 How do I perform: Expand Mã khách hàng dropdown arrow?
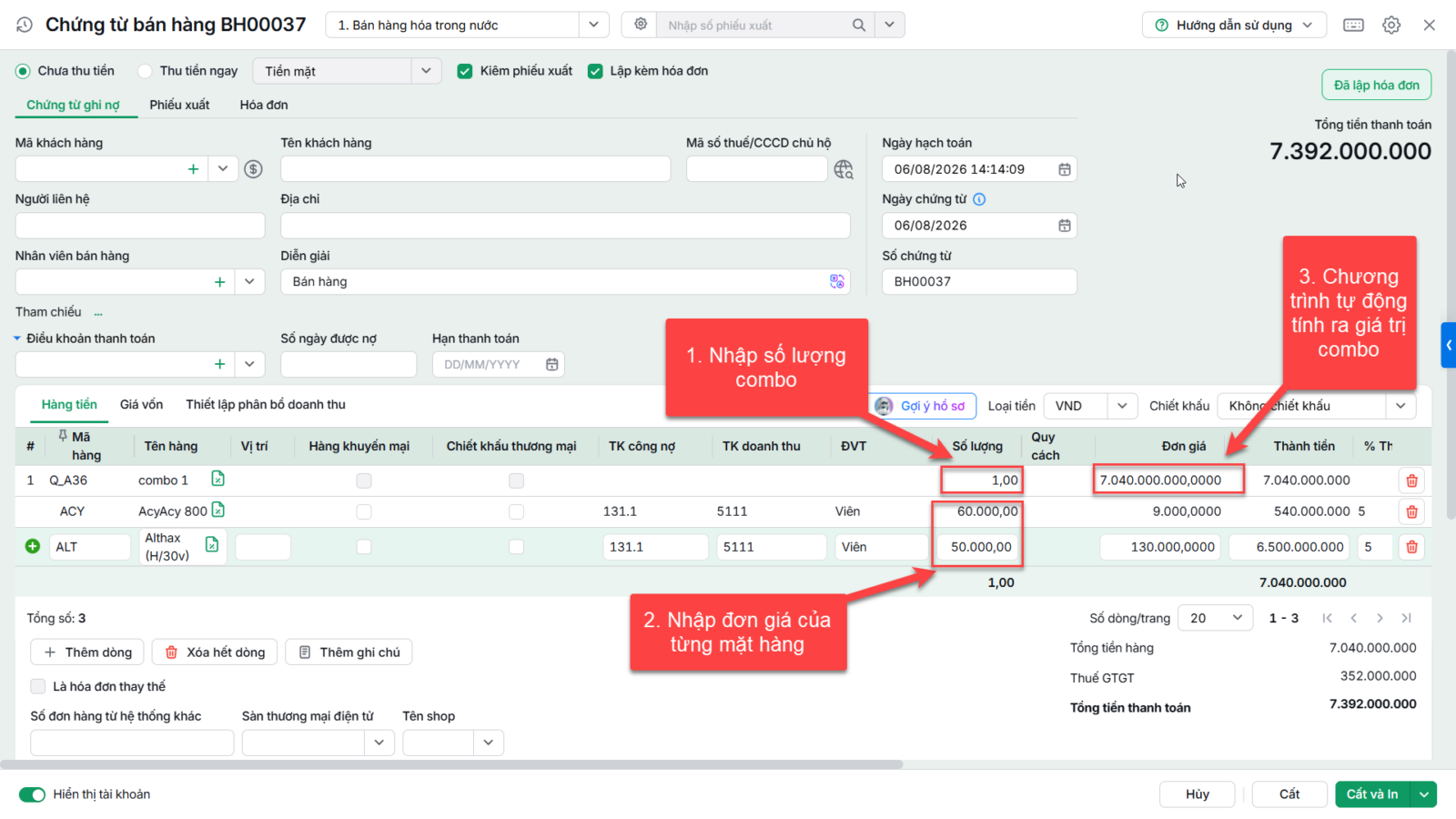point(223,169)
